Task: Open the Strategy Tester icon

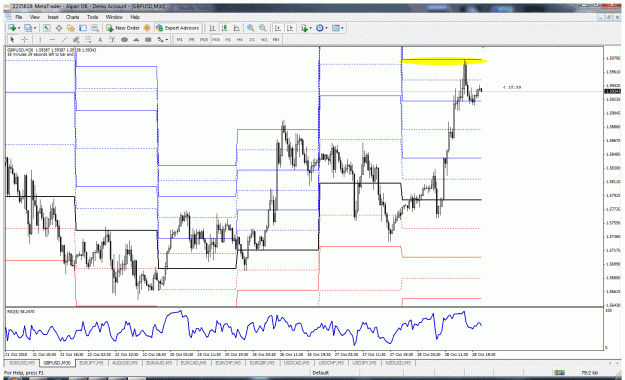Action: [94, 28]
